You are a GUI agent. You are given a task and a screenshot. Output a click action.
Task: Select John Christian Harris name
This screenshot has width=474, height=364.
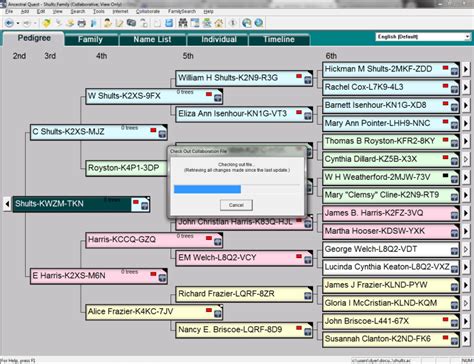[x=235, y=221]
